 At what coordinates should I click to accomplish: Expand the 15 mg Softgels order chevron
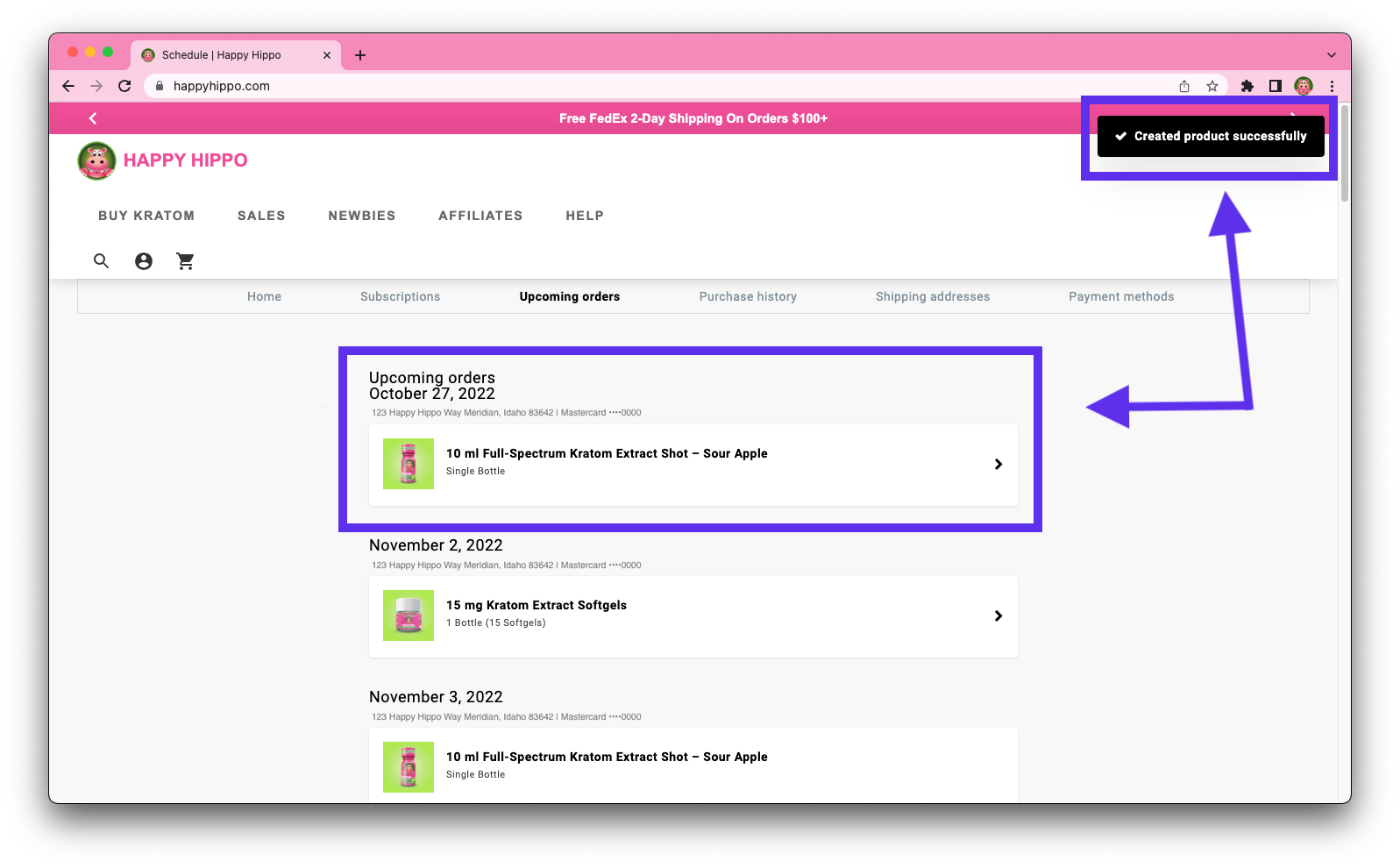click(x=998, y=615)
